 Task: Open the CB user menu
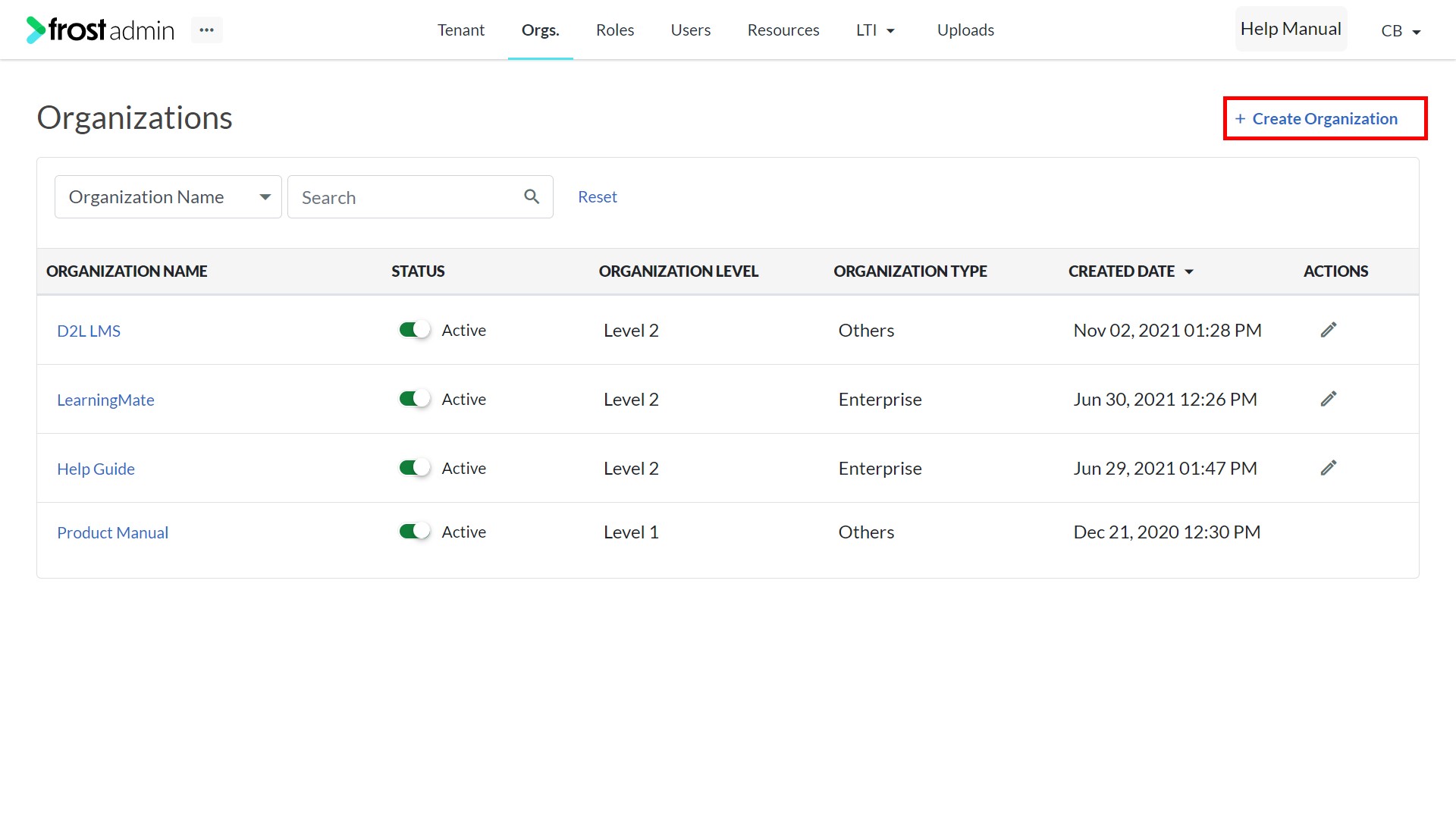pyautogui.click(x=1401, y=31)
